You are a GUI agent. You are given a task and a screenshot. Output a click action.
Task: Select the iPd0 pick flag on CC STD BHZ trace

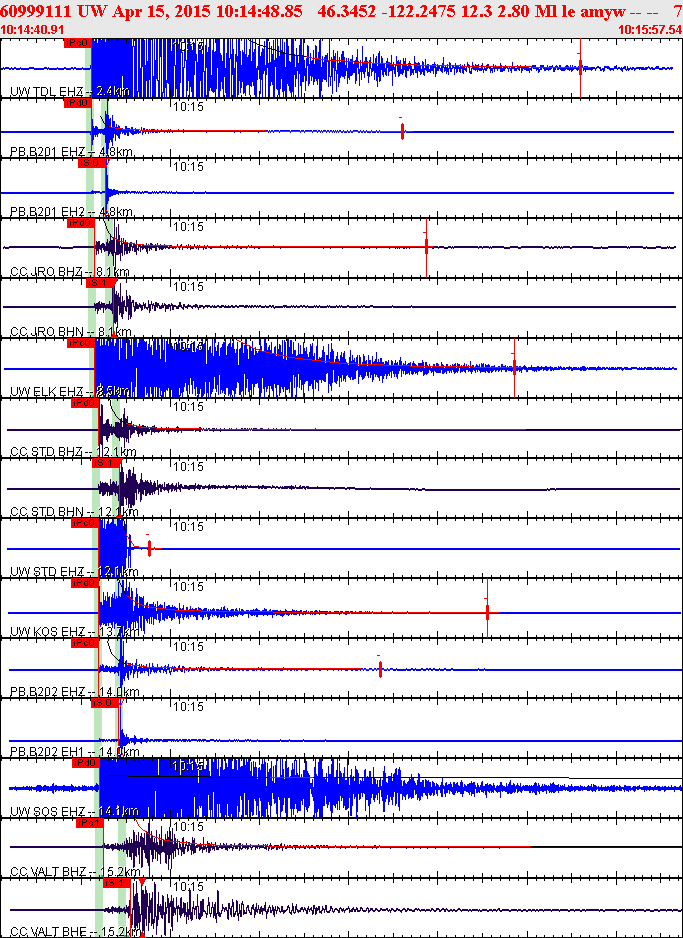point(84,403)
